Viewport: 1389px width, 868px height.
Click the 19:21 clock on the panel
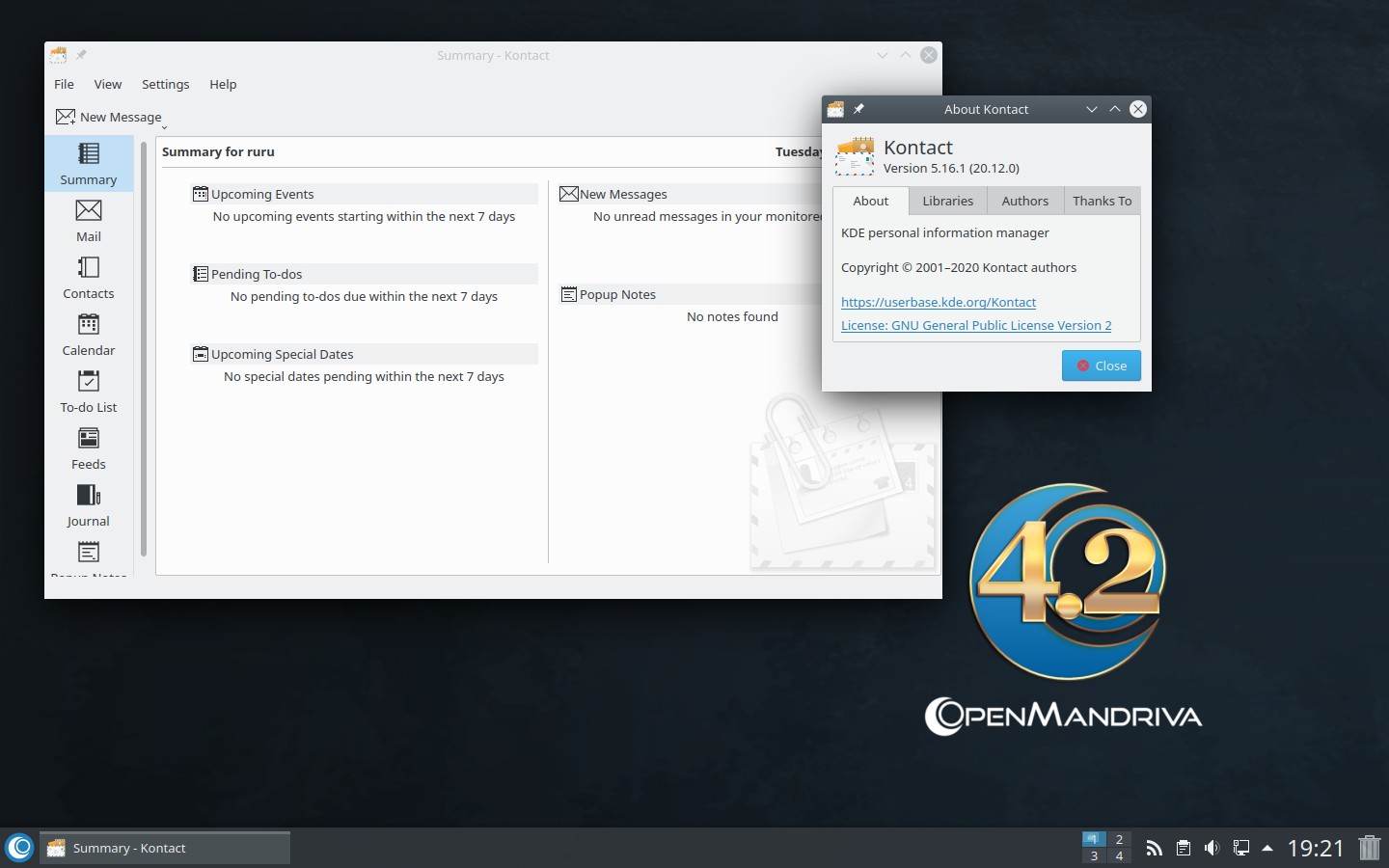[x=1316, y=848]
